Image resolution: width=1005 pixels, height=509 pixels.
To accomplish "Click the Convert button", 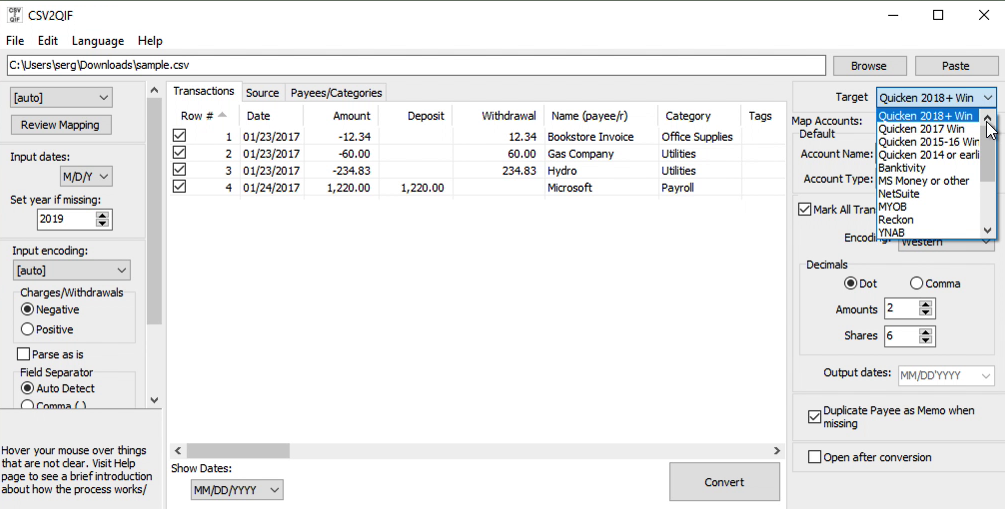I will pyautogui.click(x=724, y=482).
